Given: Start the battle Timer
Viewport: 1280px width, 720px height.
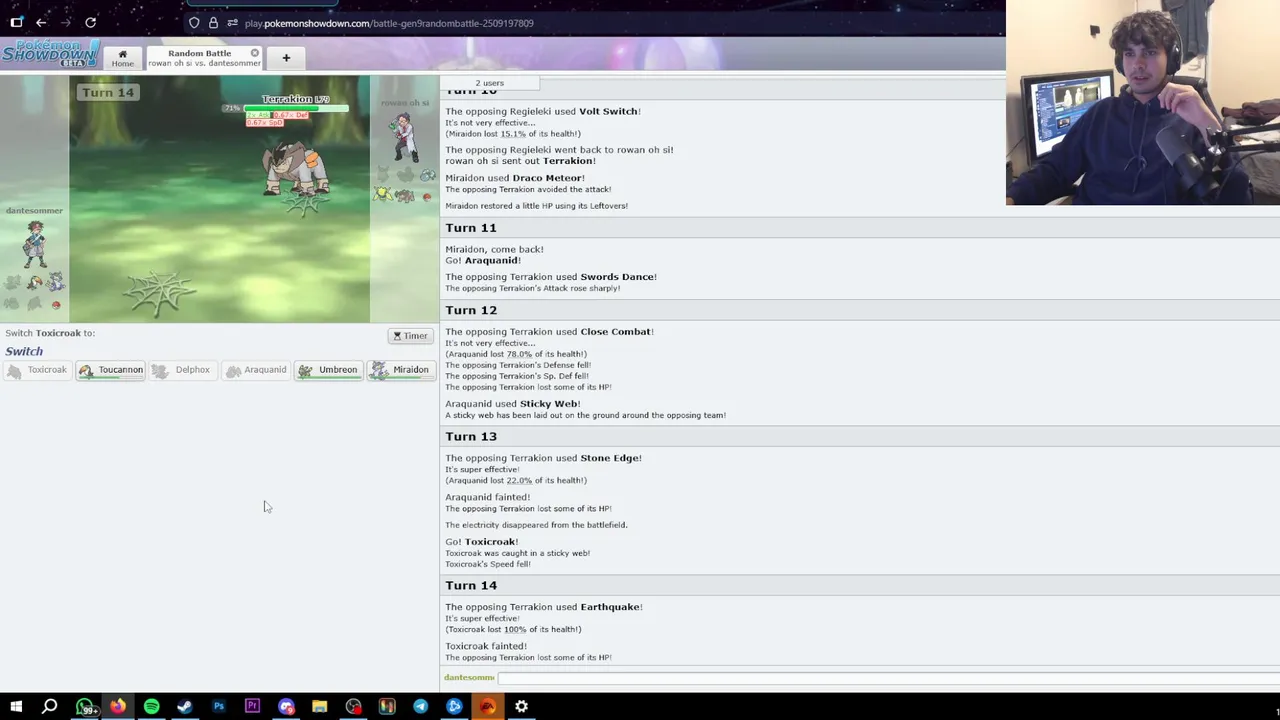Looking at the screenshot, I should 410,336.
